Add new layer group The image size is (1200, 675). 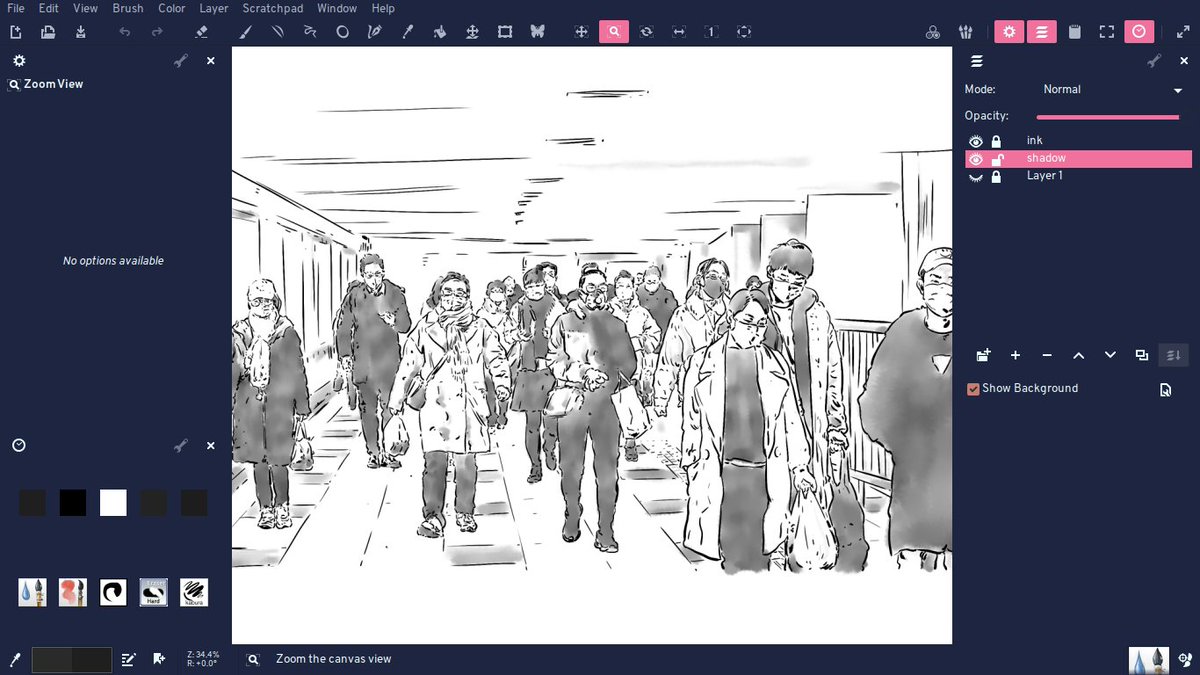pyautogui.click(x=983, y=355)
